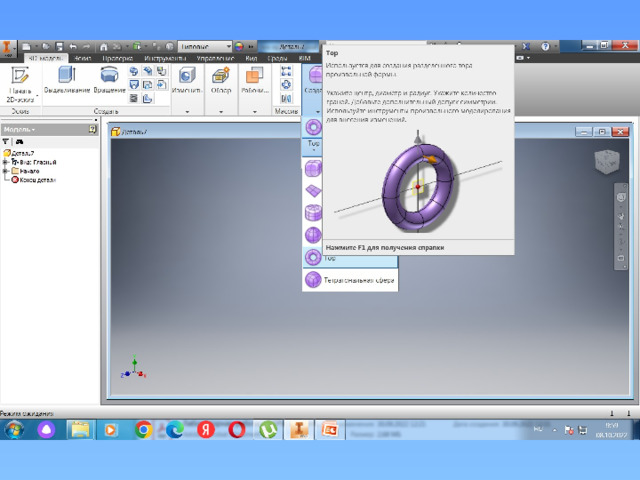Image resolution: width=640 pixels, height=480 pixels.
Task: Select the freeform Sphere shape icon
Action: [x=314, y=235]
